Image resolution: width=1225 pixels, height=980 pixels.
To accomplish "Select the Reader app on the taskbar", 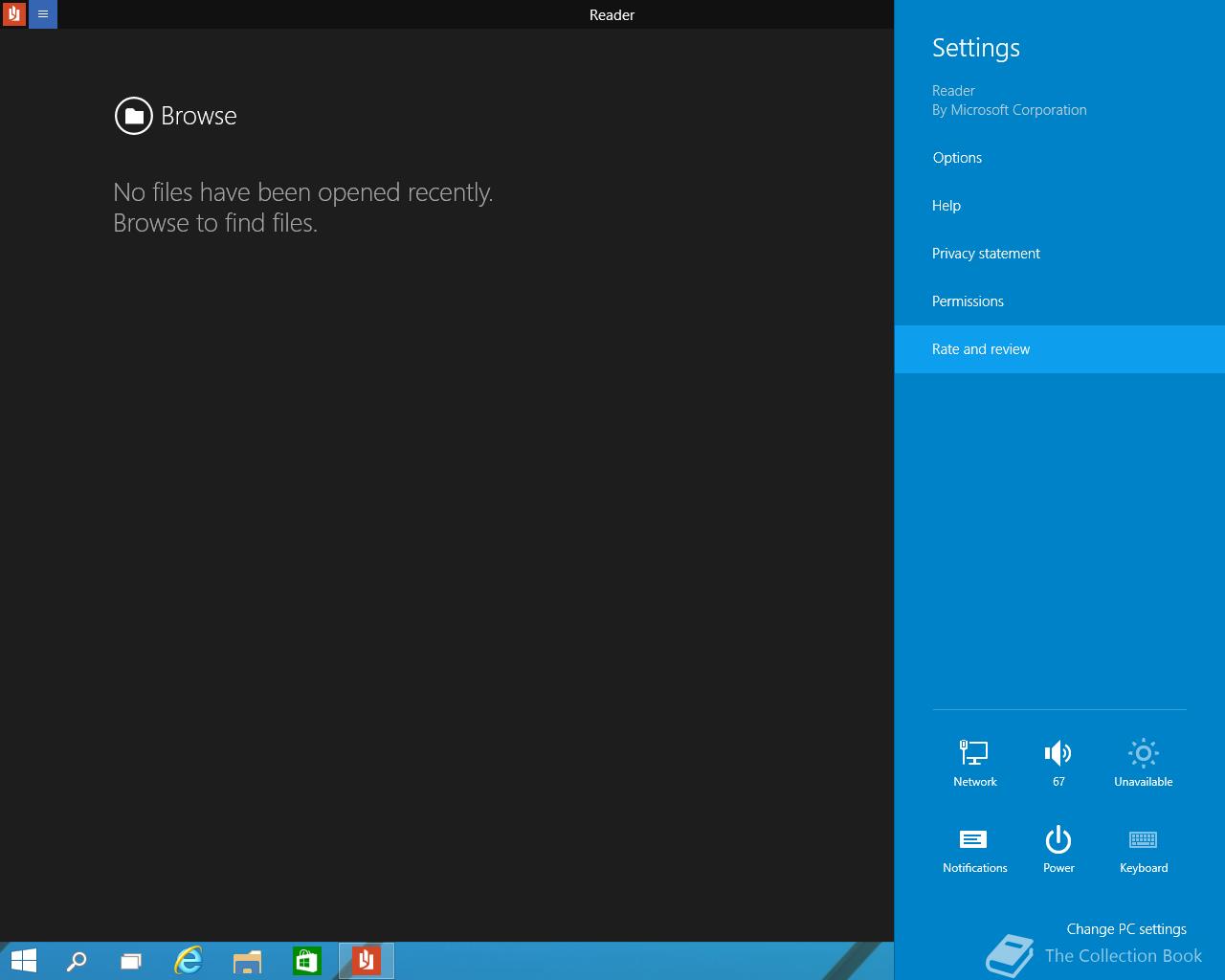I will (x=366, y=961).
